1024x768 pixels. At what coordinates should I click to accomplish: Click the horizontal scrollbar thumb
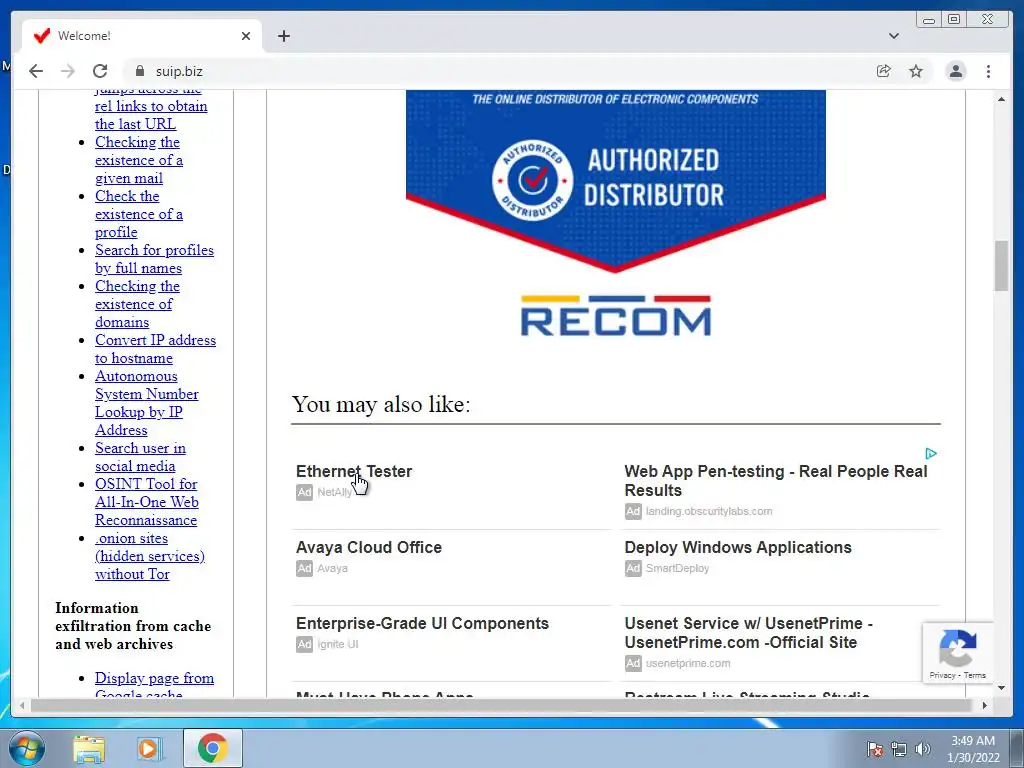point(501,705)
